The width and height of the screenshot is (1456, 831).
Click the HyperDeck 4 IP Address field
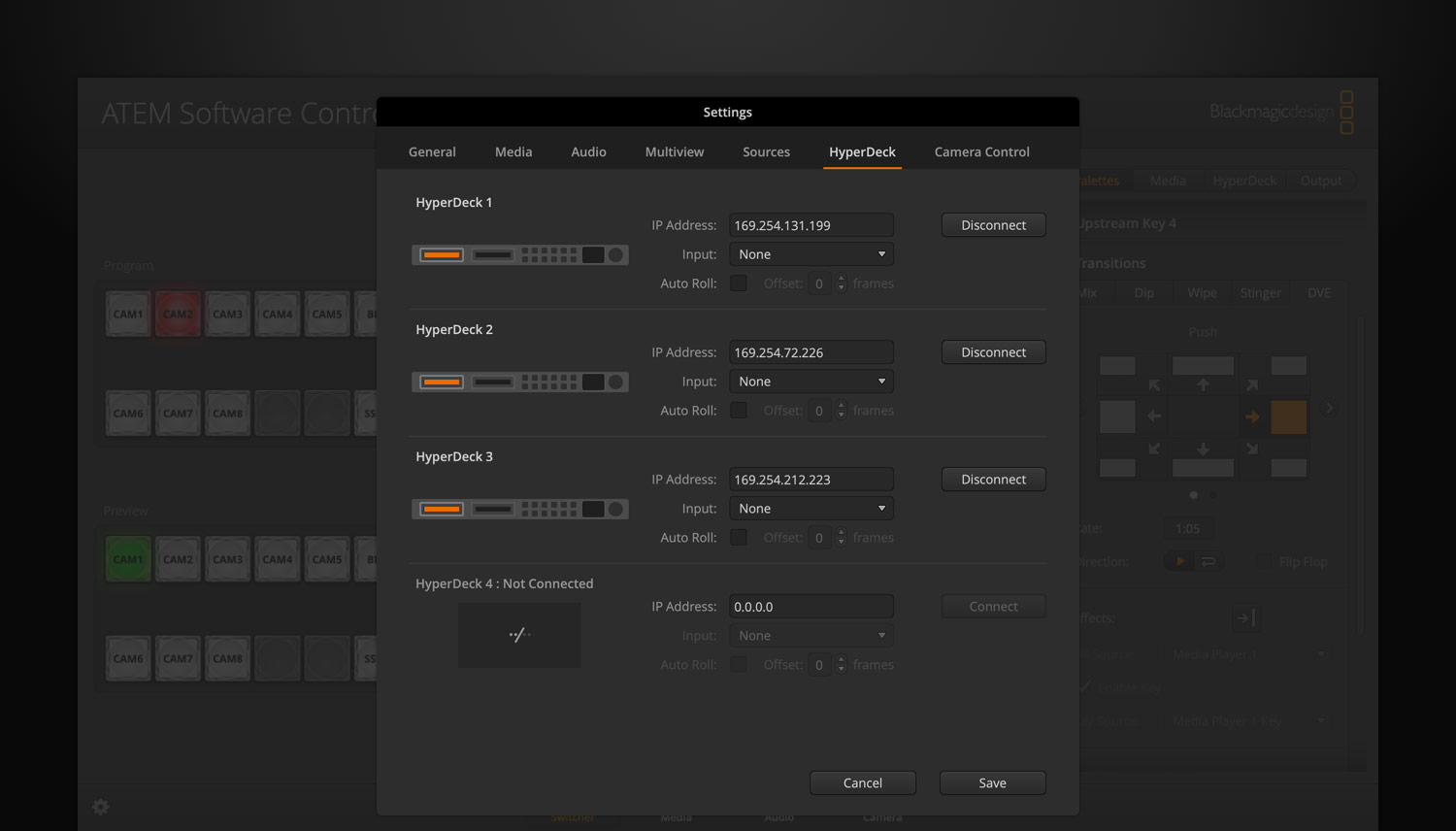tap(811, 606)
